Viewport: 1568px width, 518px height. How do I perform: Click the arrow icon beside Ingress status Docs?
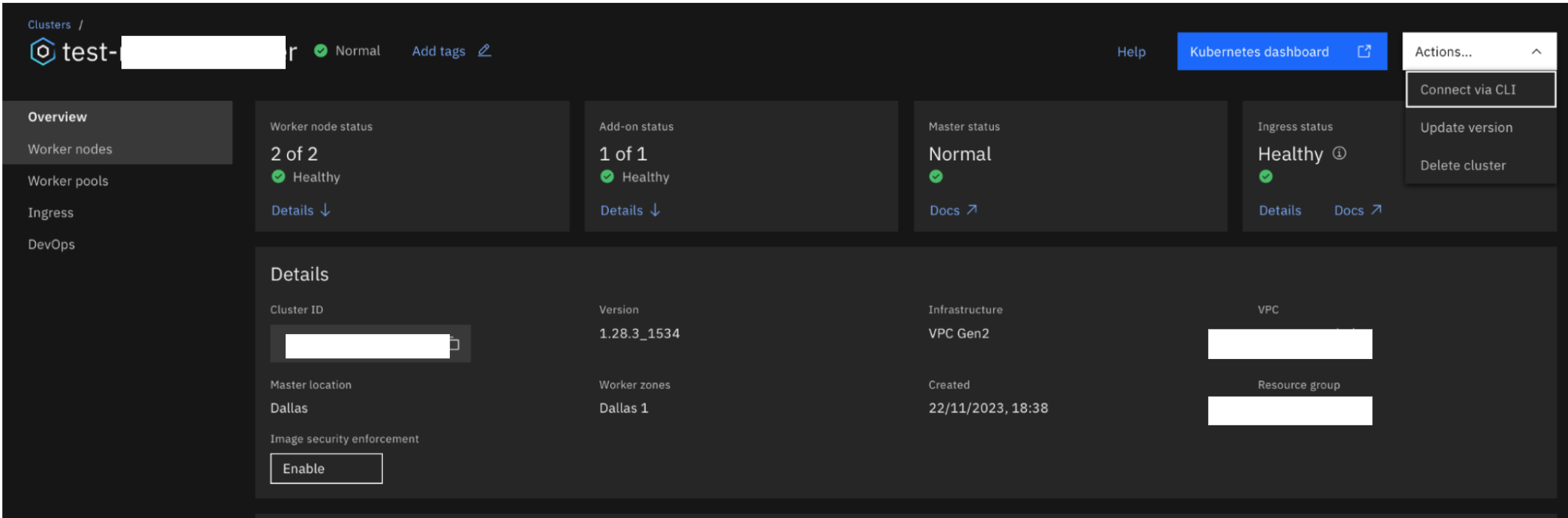coord(1376,210)
